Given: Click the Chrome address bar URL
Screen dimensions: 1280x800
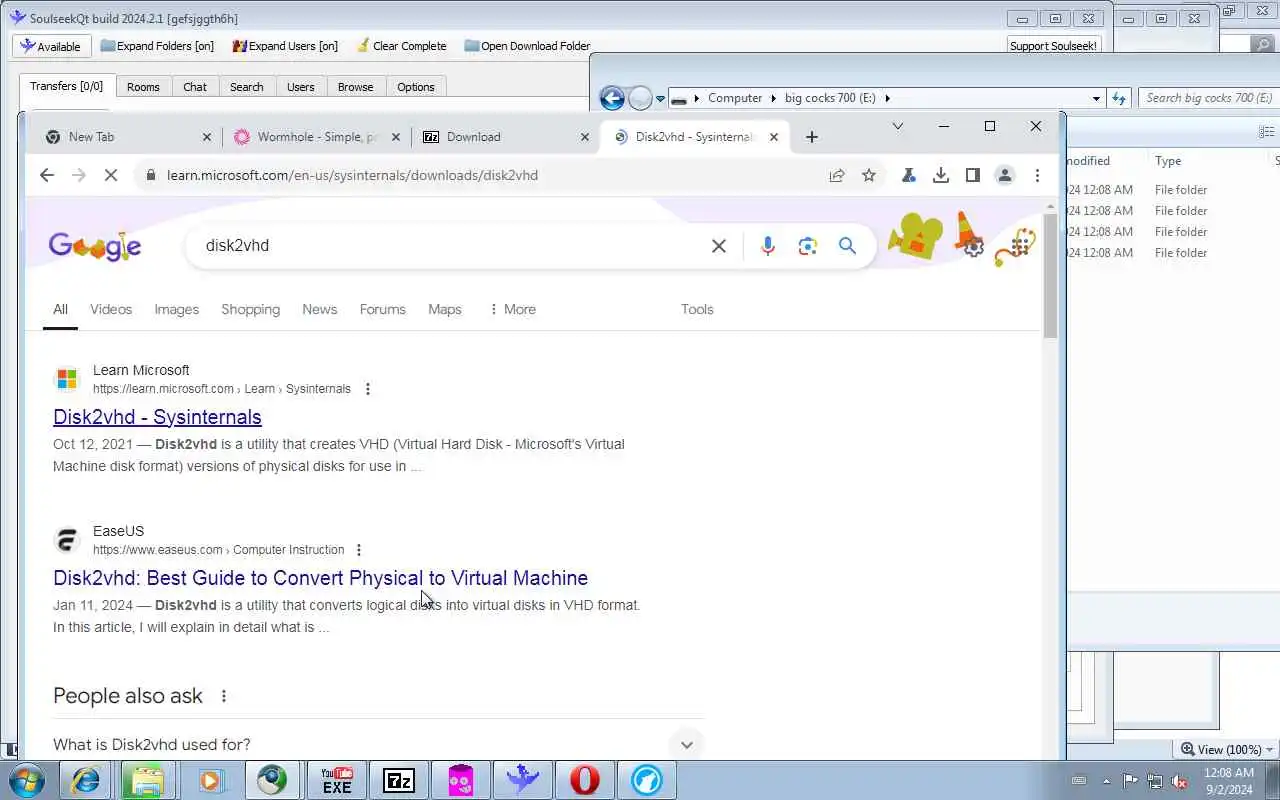Looking at the screenshot, I should [353, 175].
